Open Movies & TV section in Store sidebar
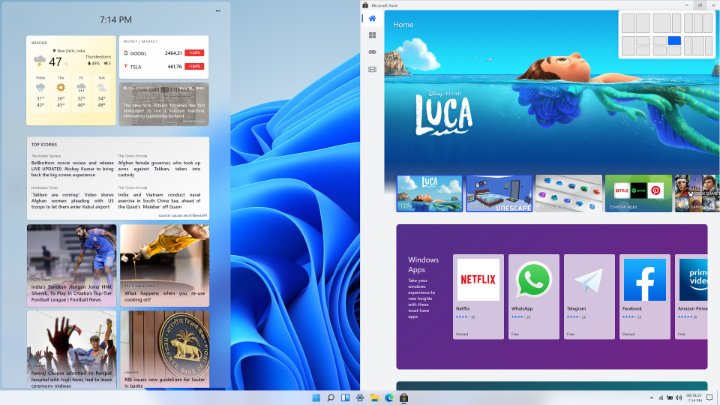 click(372, 69)
